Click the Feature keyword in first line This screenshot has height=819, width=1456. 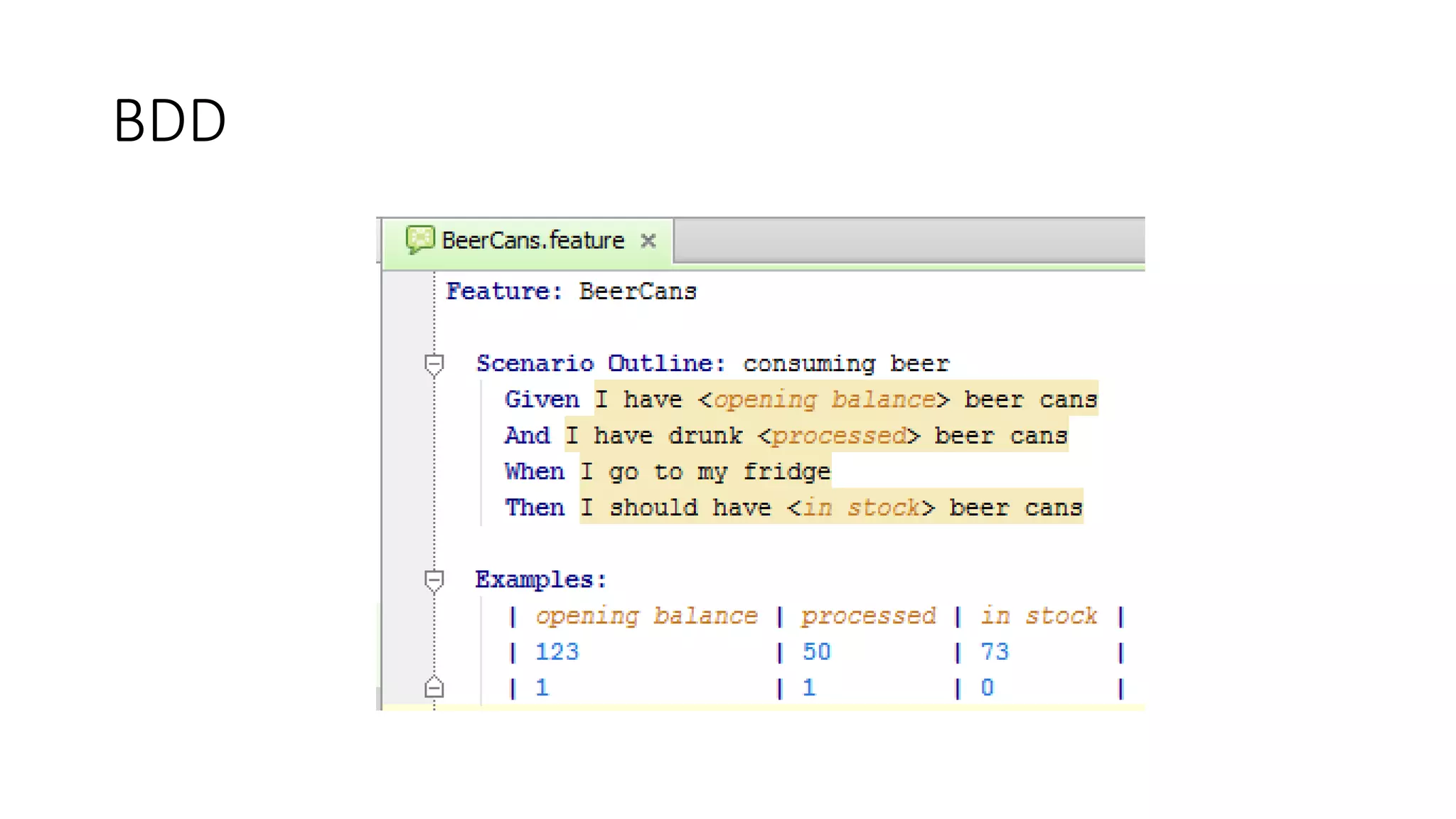click(x=498, y=291)
